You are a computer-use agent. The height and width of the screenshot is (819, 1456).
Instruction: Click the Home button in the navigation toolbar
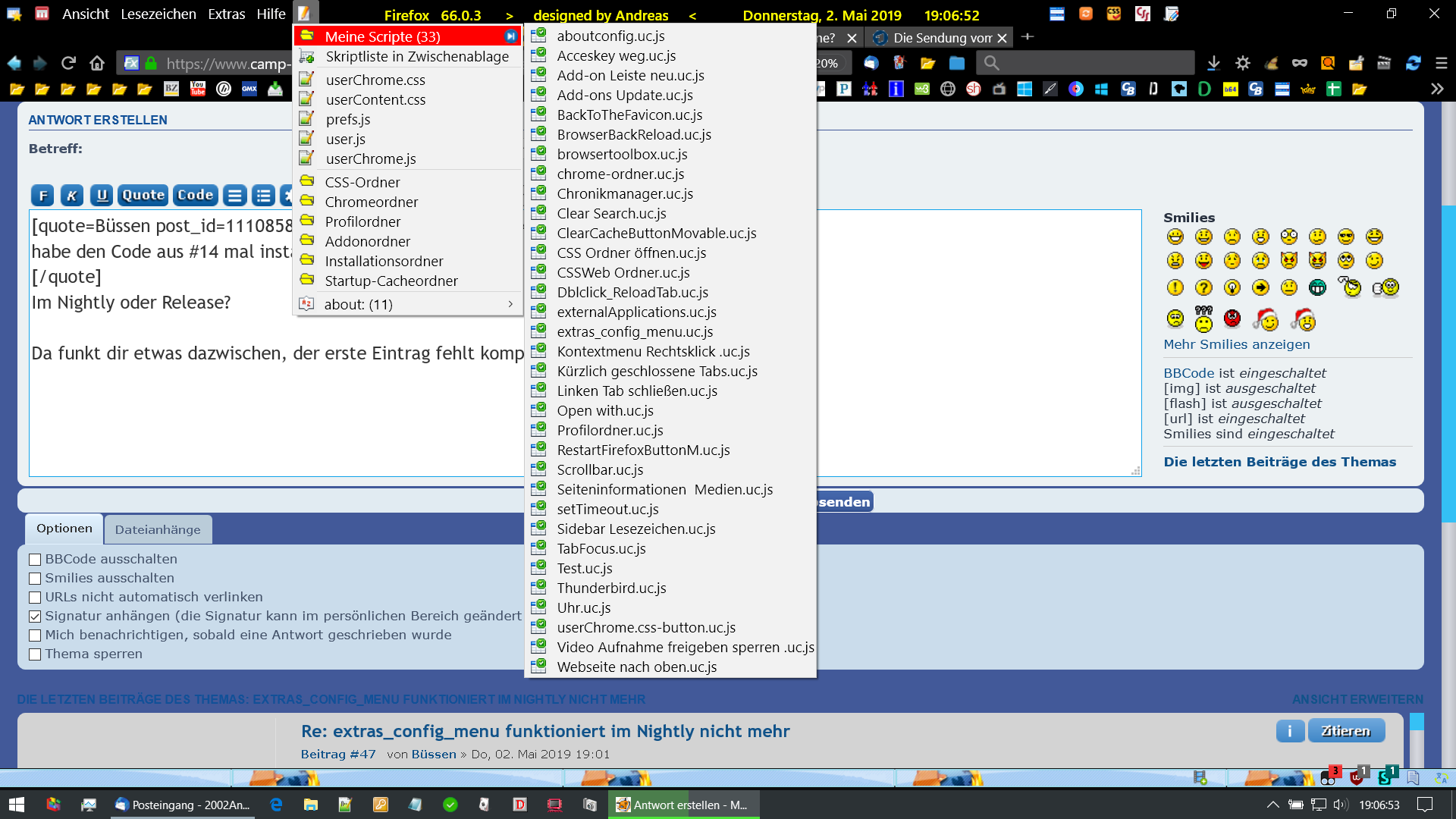(x=96, y=63)
